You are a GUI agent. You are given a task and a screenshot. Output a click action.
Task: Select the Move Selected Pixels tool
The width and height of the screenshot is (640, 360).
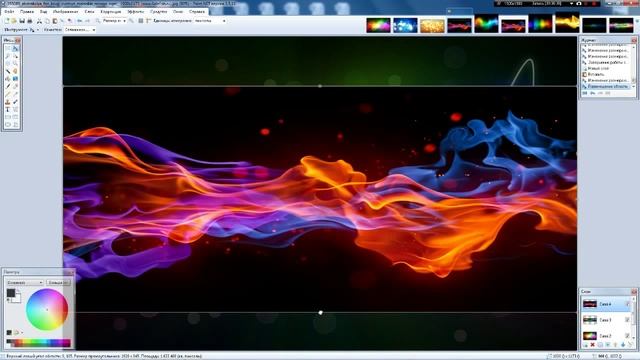[15, 48]
